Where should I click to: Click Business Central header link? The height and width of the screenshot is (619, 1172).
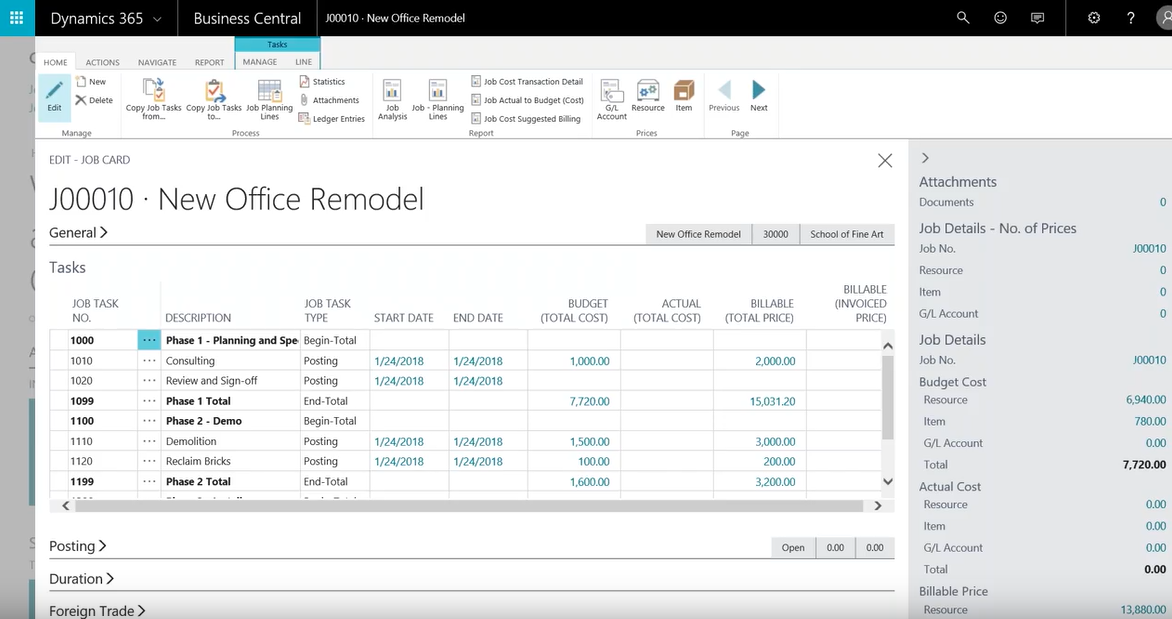[247, 19]
